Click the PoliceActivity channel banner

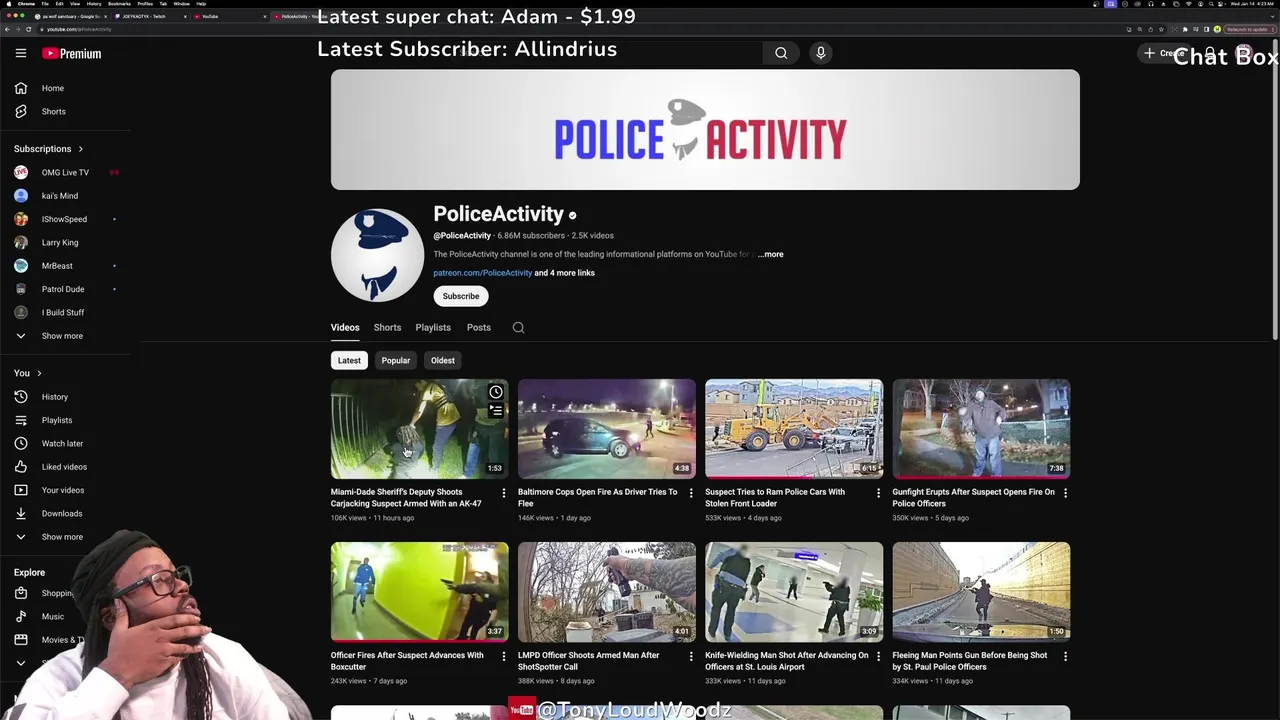coord(705,130)
